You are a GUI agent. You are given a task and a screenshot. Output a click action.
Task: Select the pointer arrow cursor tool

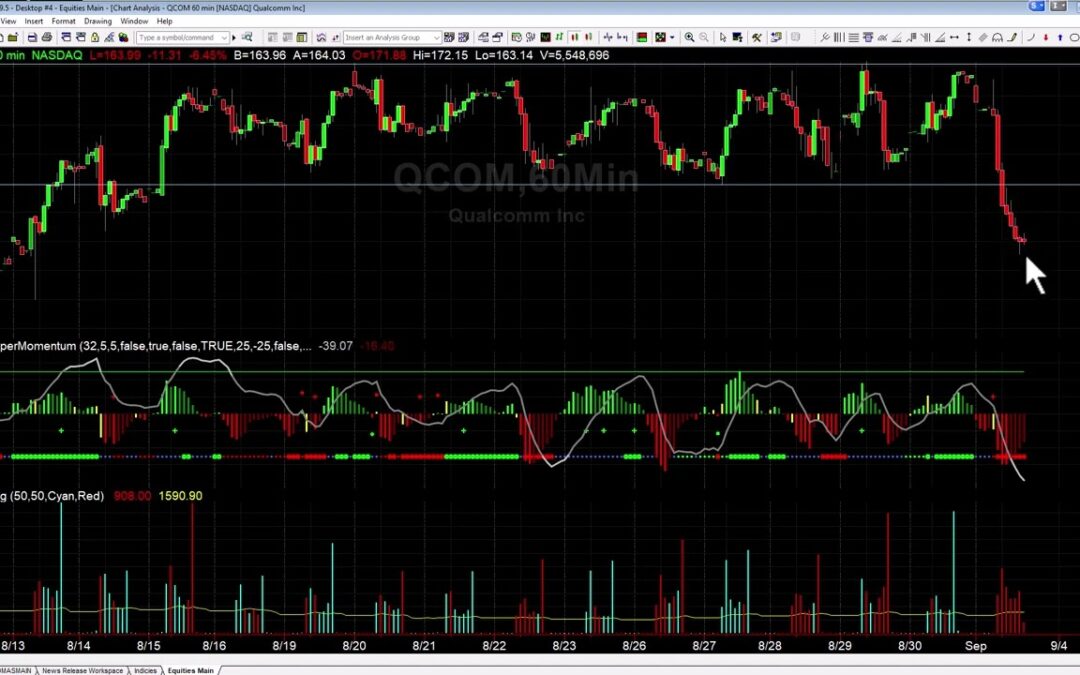click(723, 37)
